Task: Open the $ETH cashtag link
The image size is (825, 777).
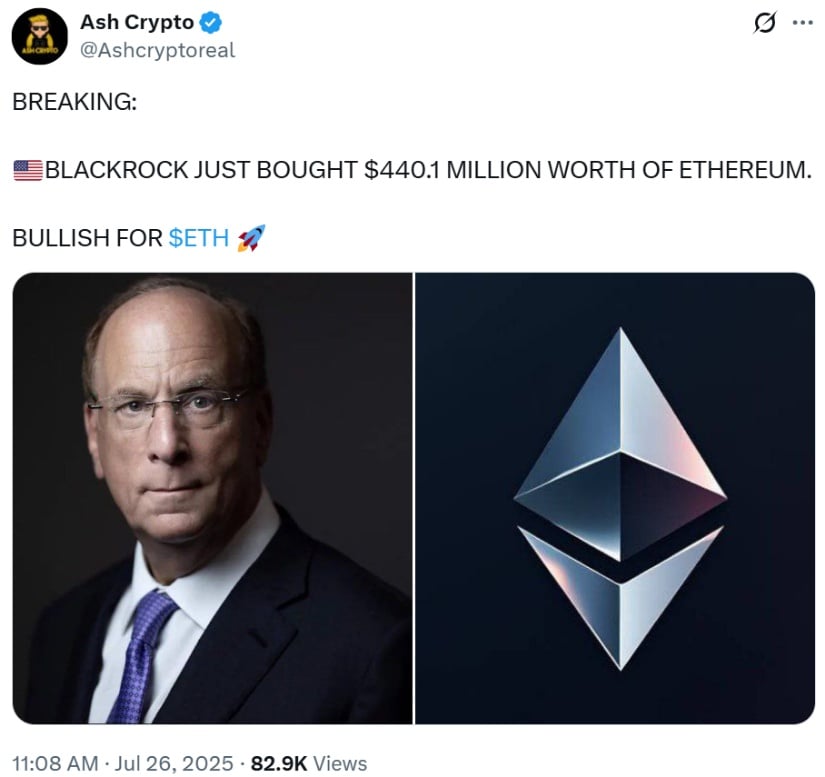Action: [x=199, y=238]
